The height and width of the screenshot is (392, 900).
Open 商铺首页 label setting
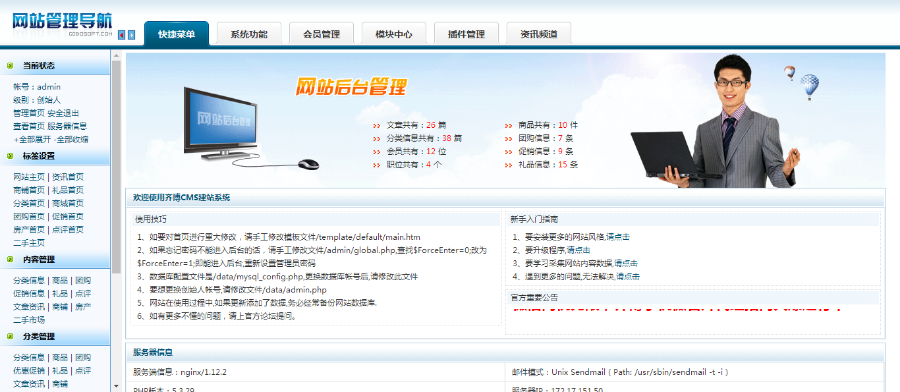click(29, 190)
